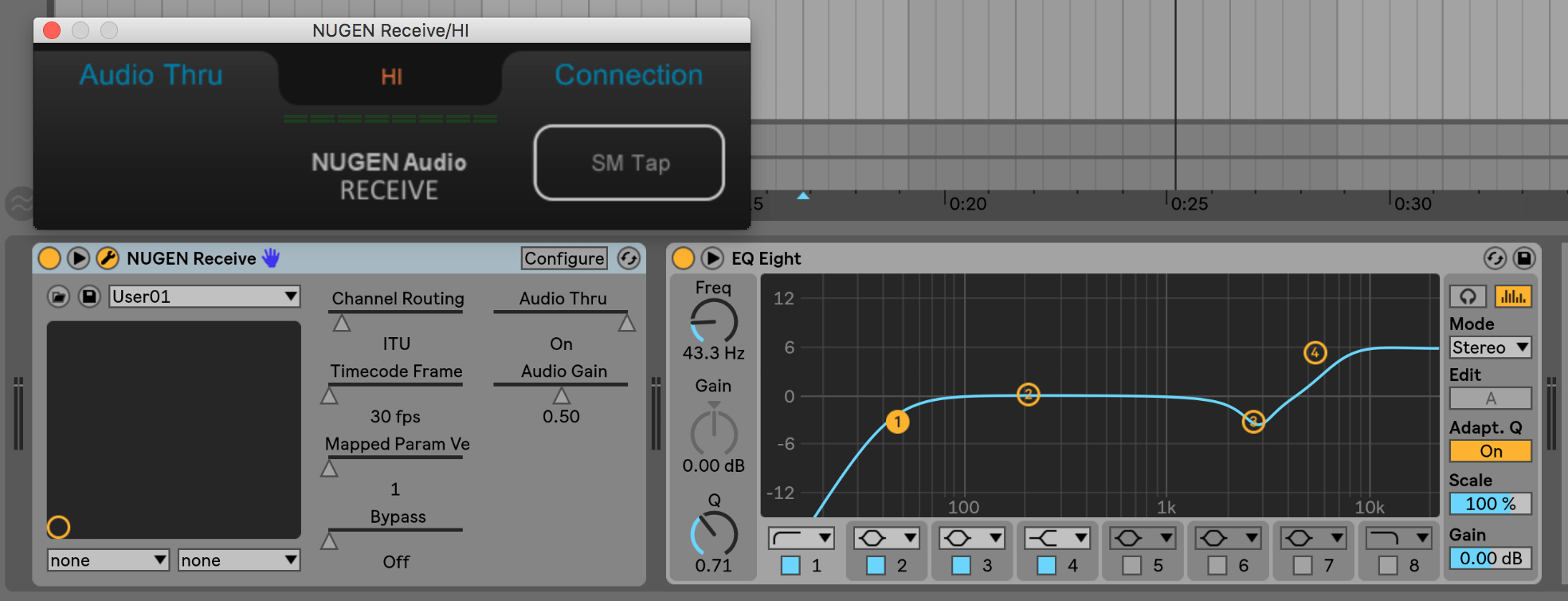
Task: Click the Q knob in EQ Eight
Action: point(713,532)
